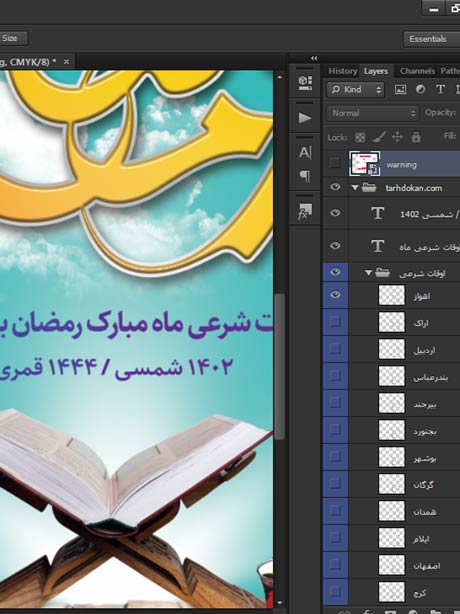The height and width of the screenshot is (614, 460).
Task: Show the کرج layer
Action: (335, 592)
